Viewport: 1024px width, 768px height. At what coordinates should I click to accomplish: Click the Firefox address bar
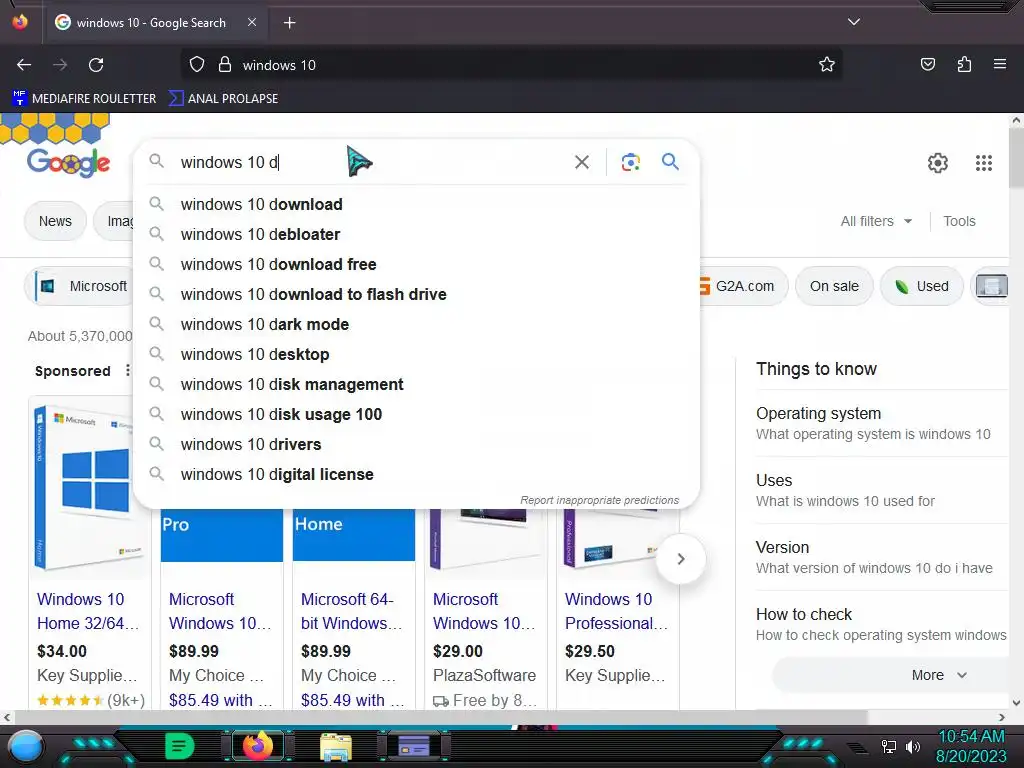click(509, 65)
